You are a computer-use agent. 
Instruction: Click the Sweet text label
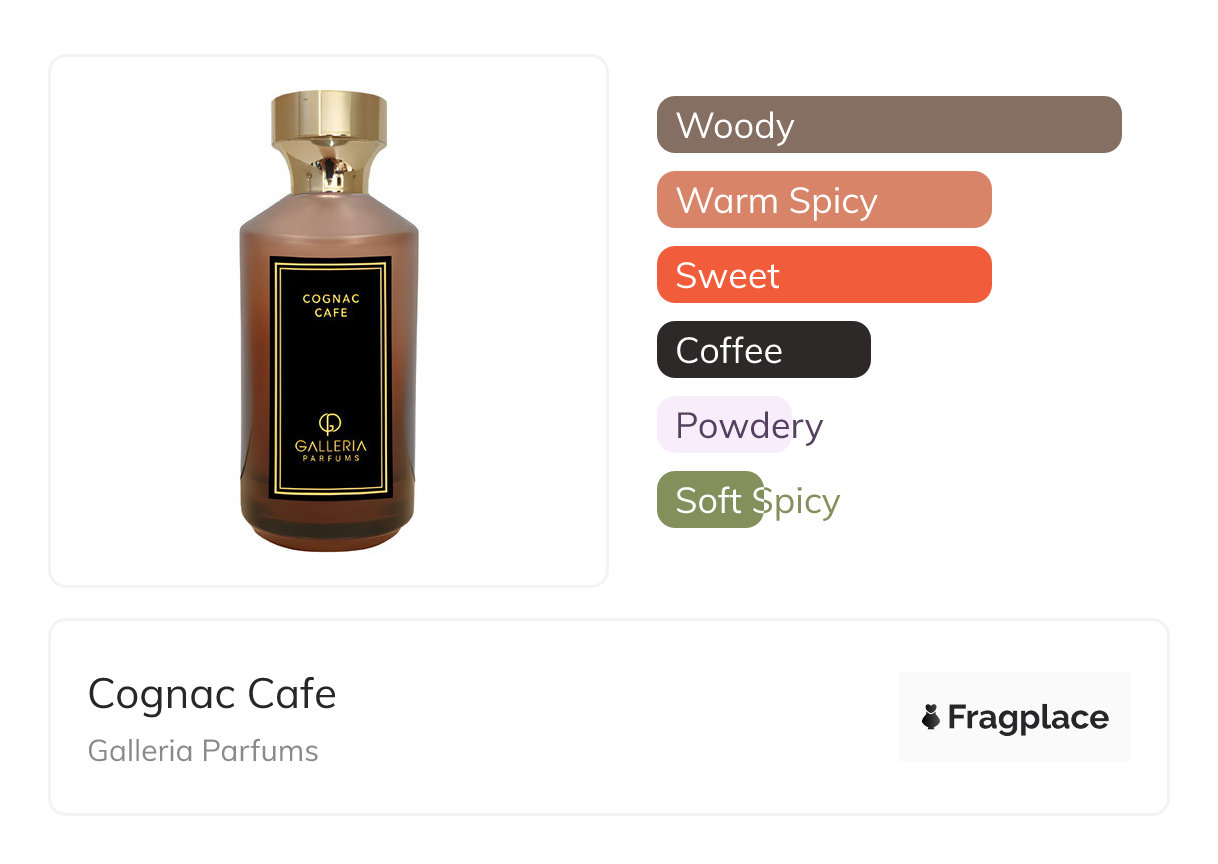click(x=727, y=276)
